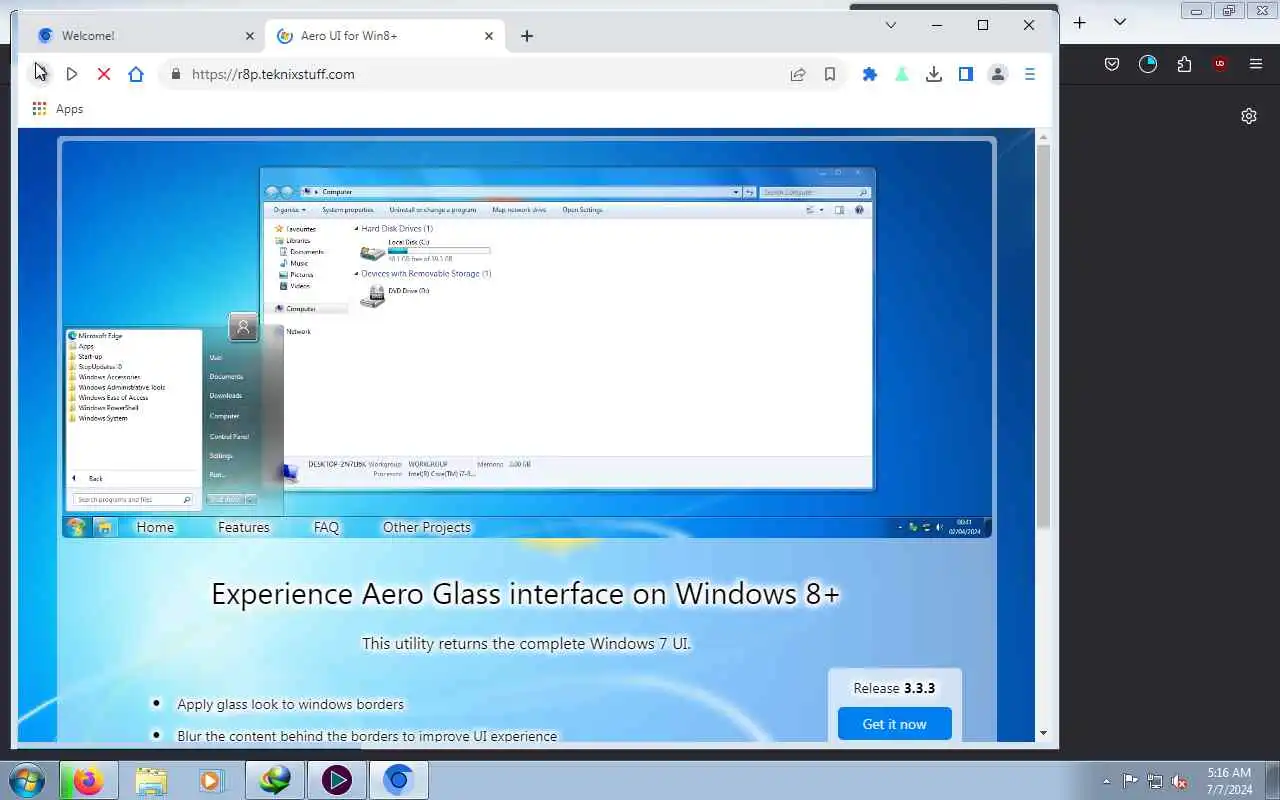Screen dimensions: 1280x800
Task: Click the page vertical scrollbar thumb
Action: click(x=1043, y=336)
